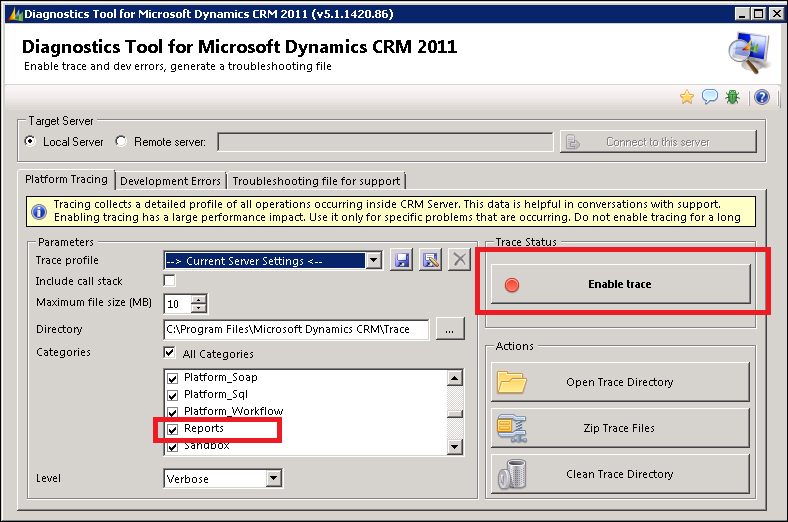Open the Level Verbose dropdown
This screenshot has height=522, width=788.
tap(274, 479)
